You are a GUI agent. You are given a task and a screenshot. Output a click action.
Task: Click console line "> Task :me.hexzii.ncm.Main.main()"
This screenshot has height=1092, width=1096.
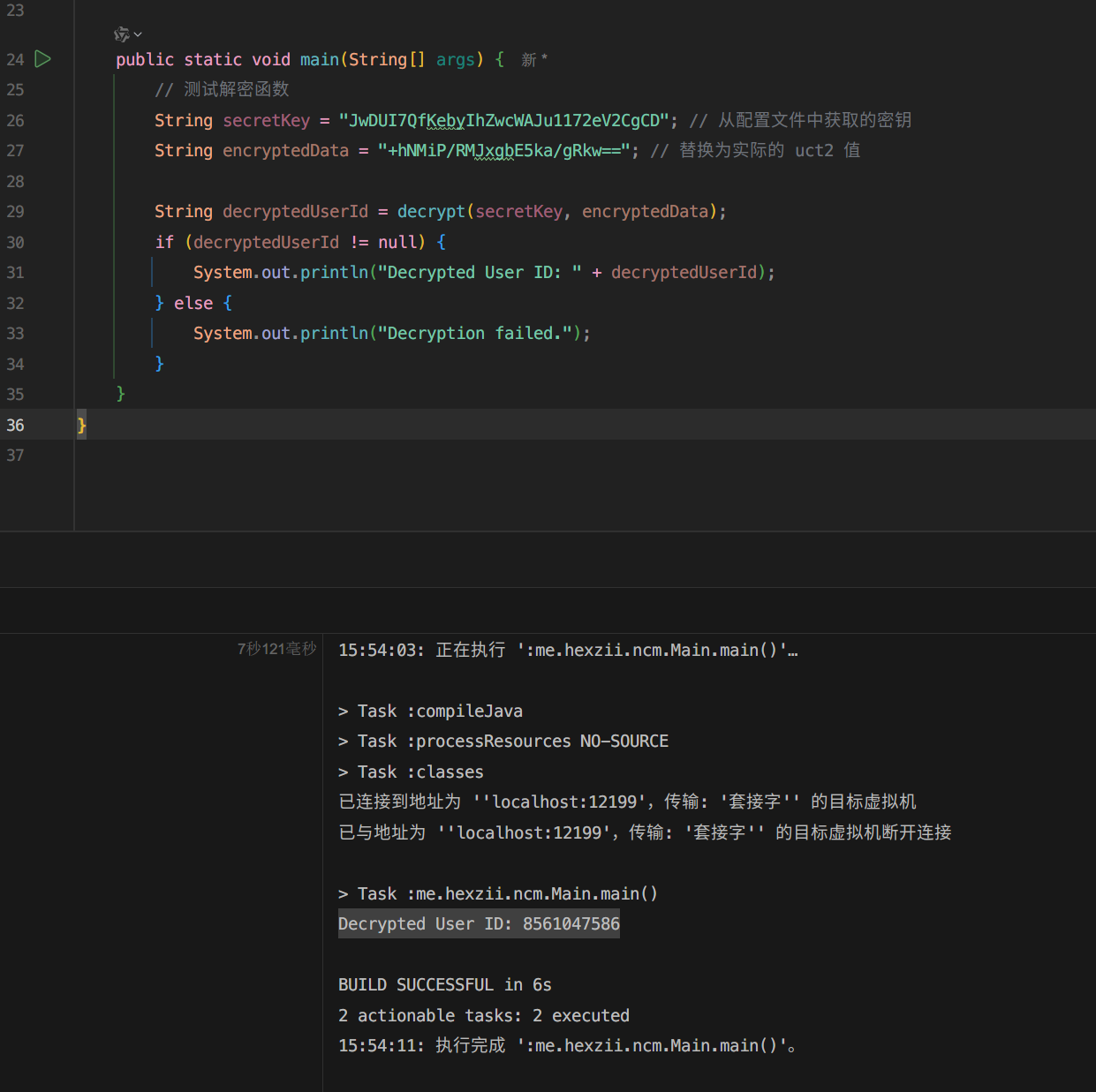(x=498, y=894)
